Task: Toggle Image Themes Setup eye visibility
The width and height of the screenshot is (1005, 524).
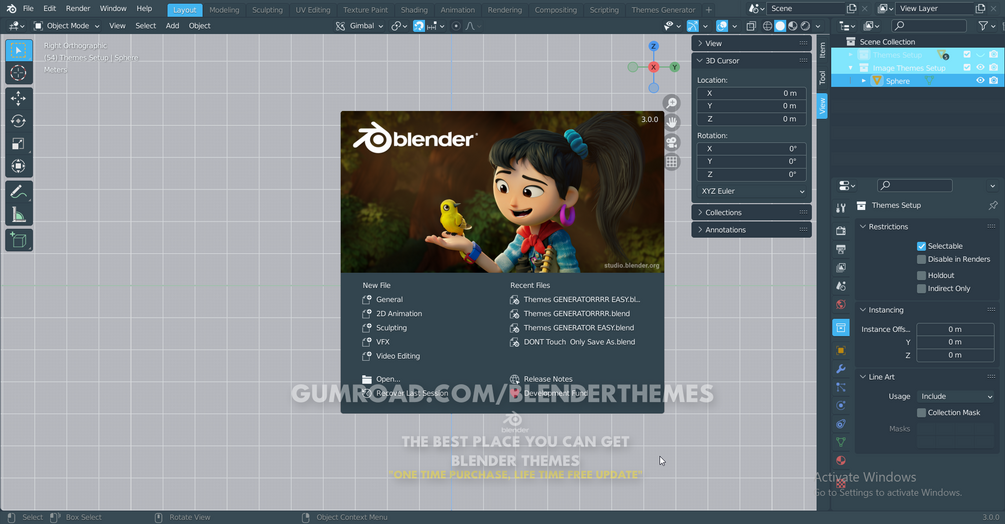Action: 980,68
